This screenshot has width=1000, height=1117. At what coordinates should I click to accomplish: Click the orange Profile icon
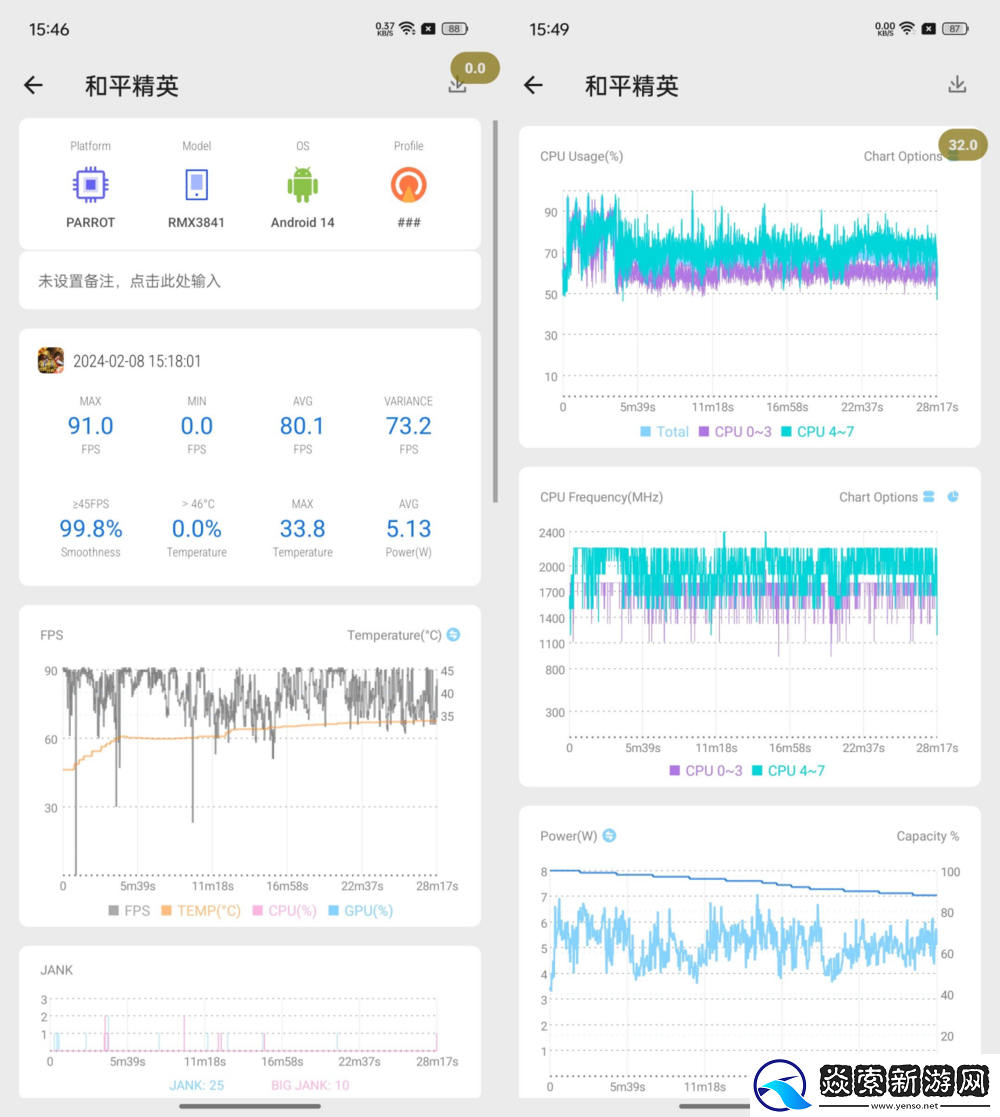(408, 184)
